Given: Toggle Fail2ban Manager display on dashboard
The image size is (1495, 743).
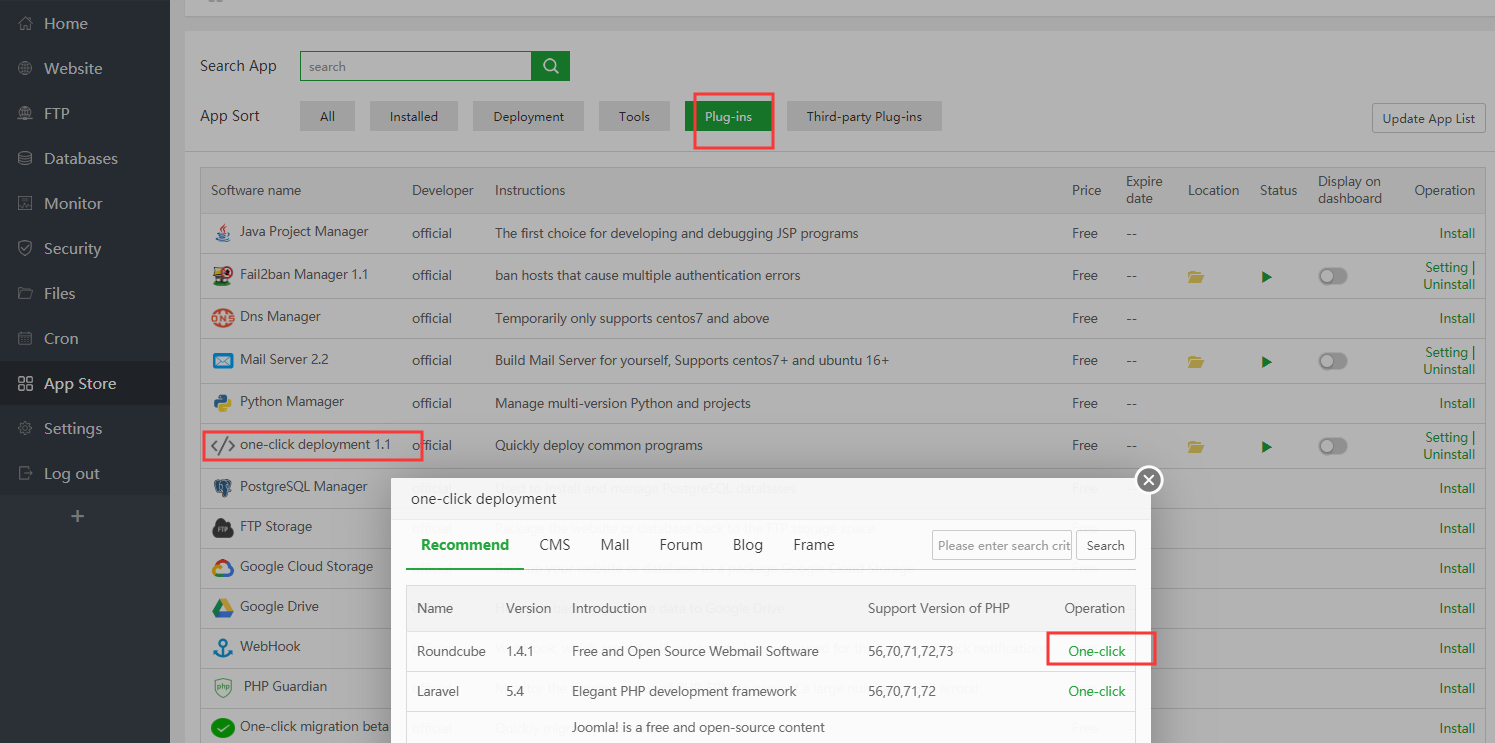Looking at the screenshot, I should coord(1332,276).
